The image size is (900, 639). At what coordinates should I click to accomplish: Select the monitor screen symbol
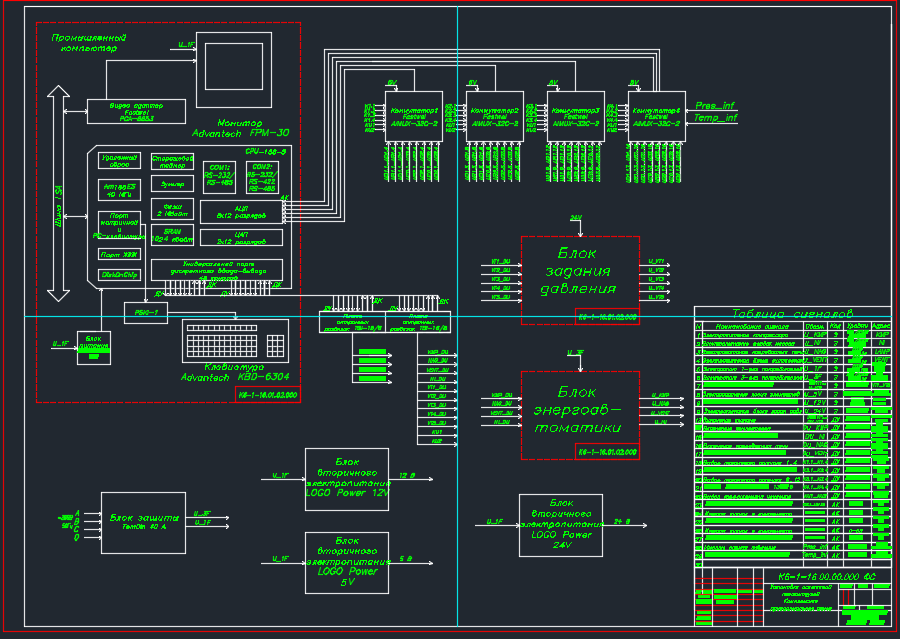234,69
